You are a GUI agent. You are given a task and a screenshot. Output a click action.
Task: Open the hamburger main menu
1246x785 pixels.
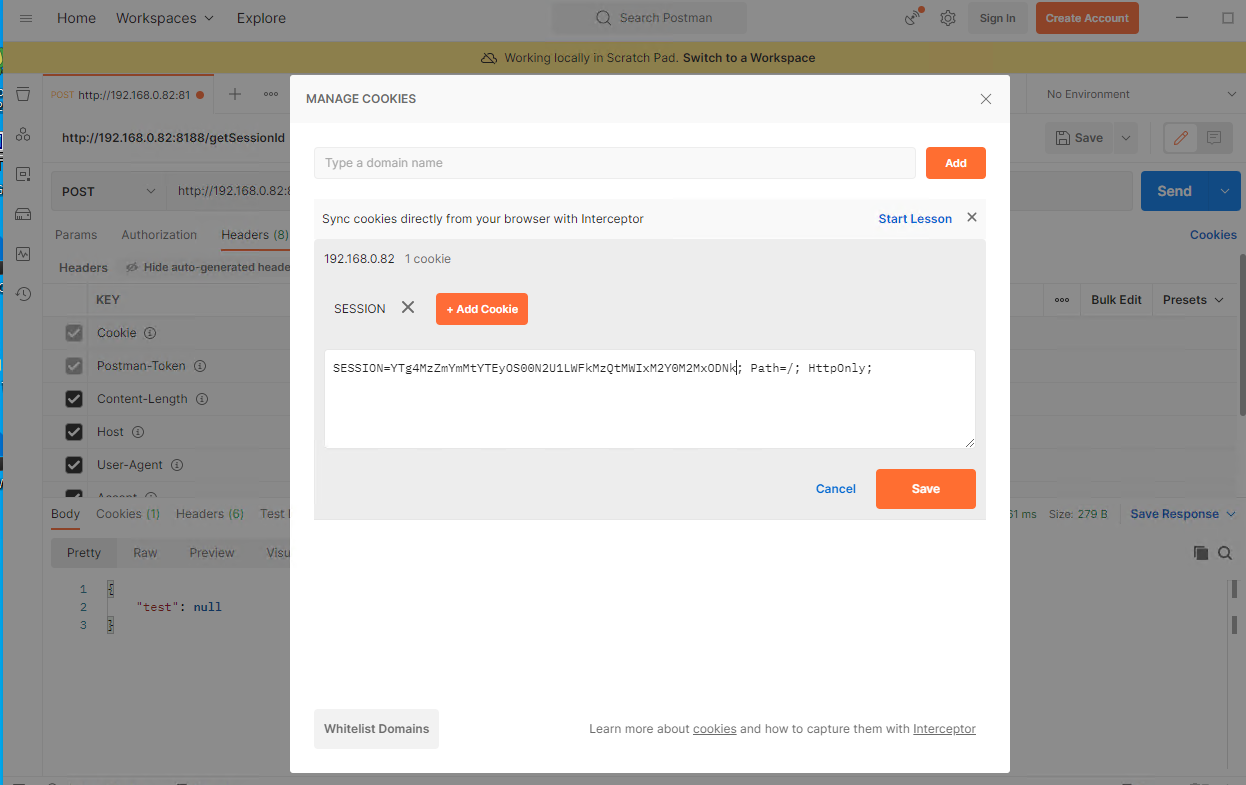click(x=26, y=18)
